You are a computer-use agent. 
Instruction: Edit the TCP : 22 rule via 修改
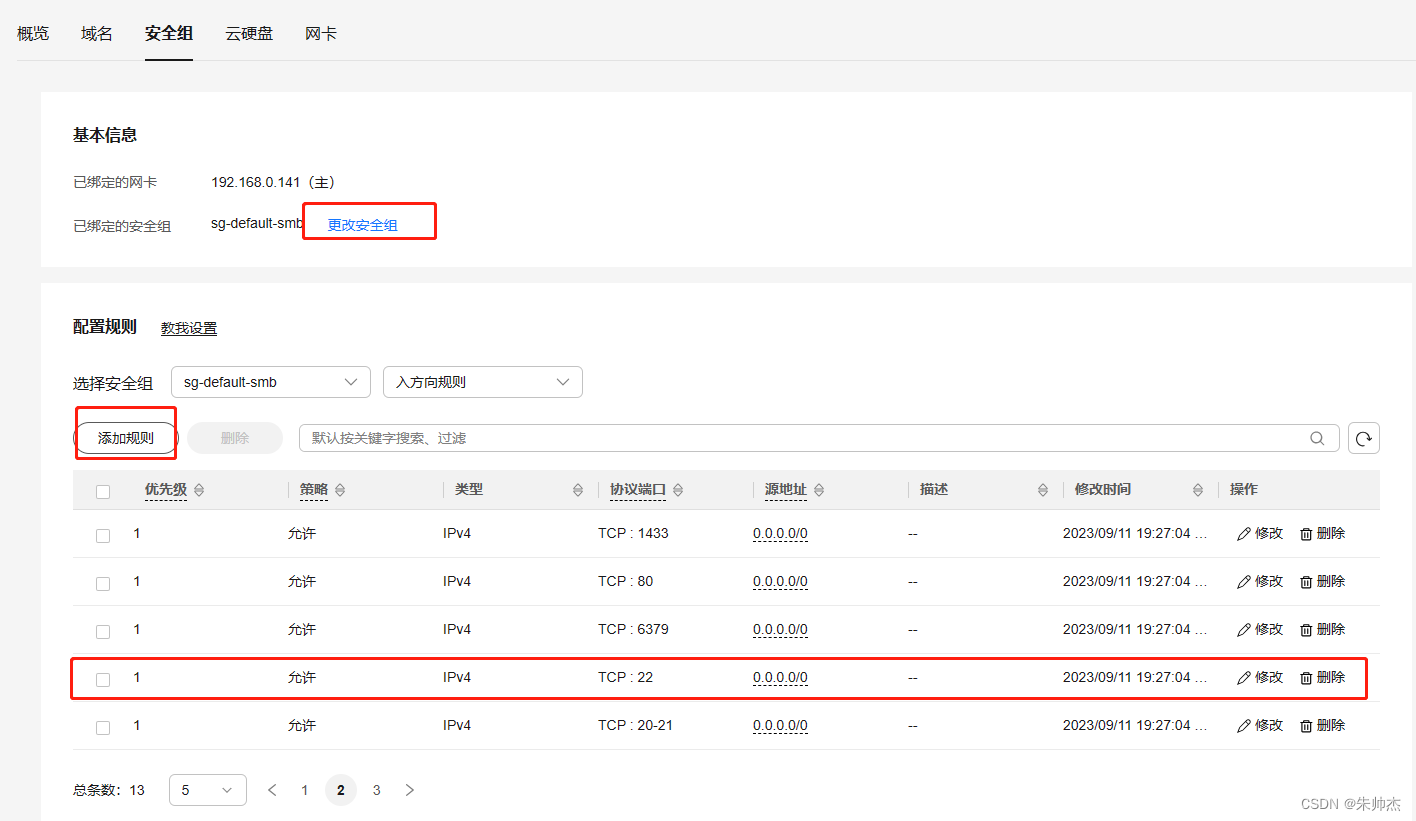[x=1260, y=678]
